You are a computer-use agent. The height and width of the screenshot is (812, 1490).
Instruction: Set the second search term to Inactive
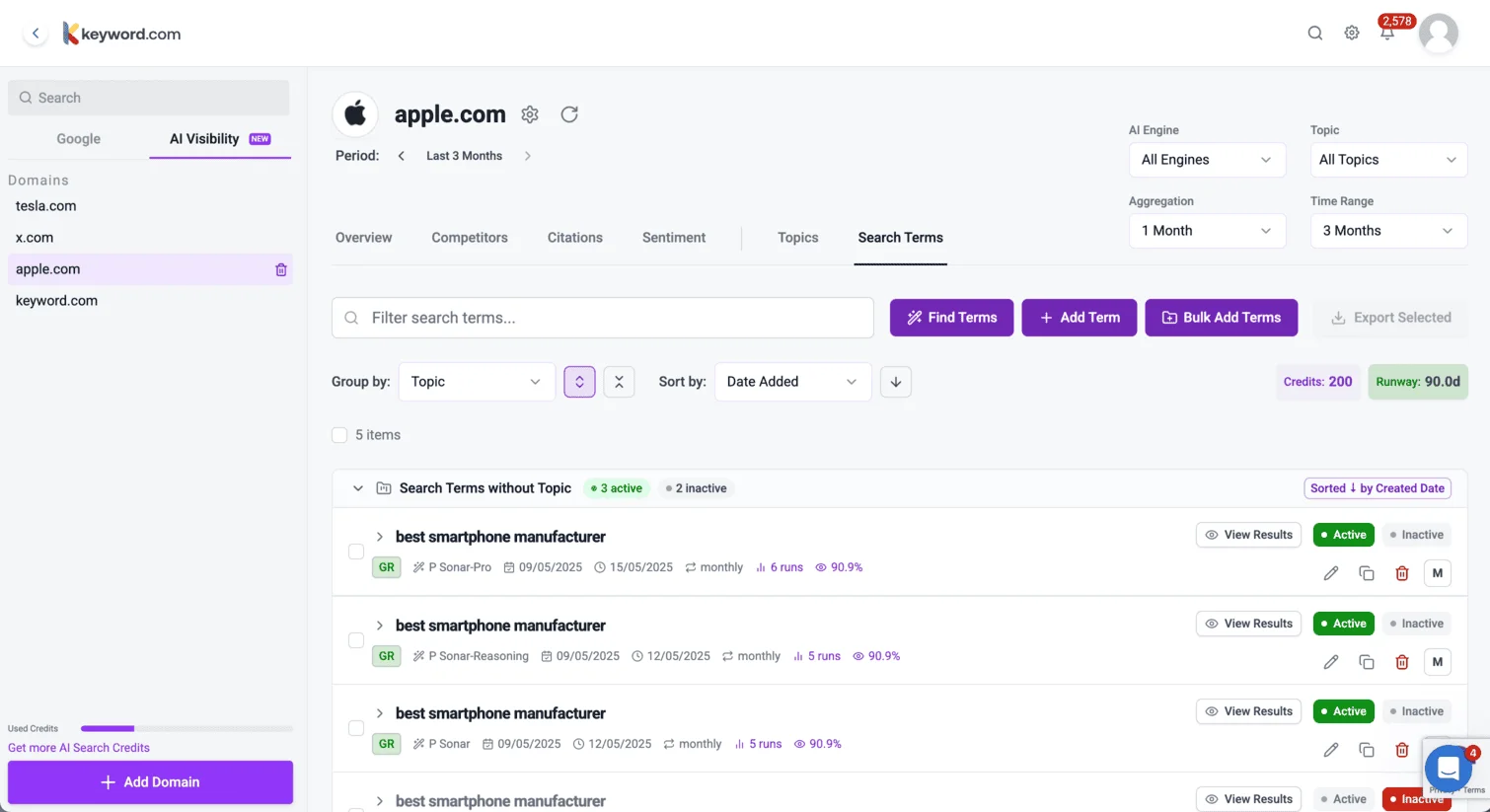(1417, 623)
